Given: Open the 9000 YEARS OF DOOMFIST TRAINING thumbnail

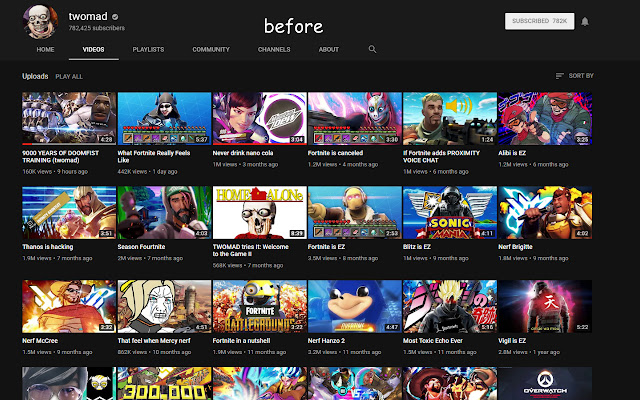Looking at the screenshot, I should (x=69, y=118).
